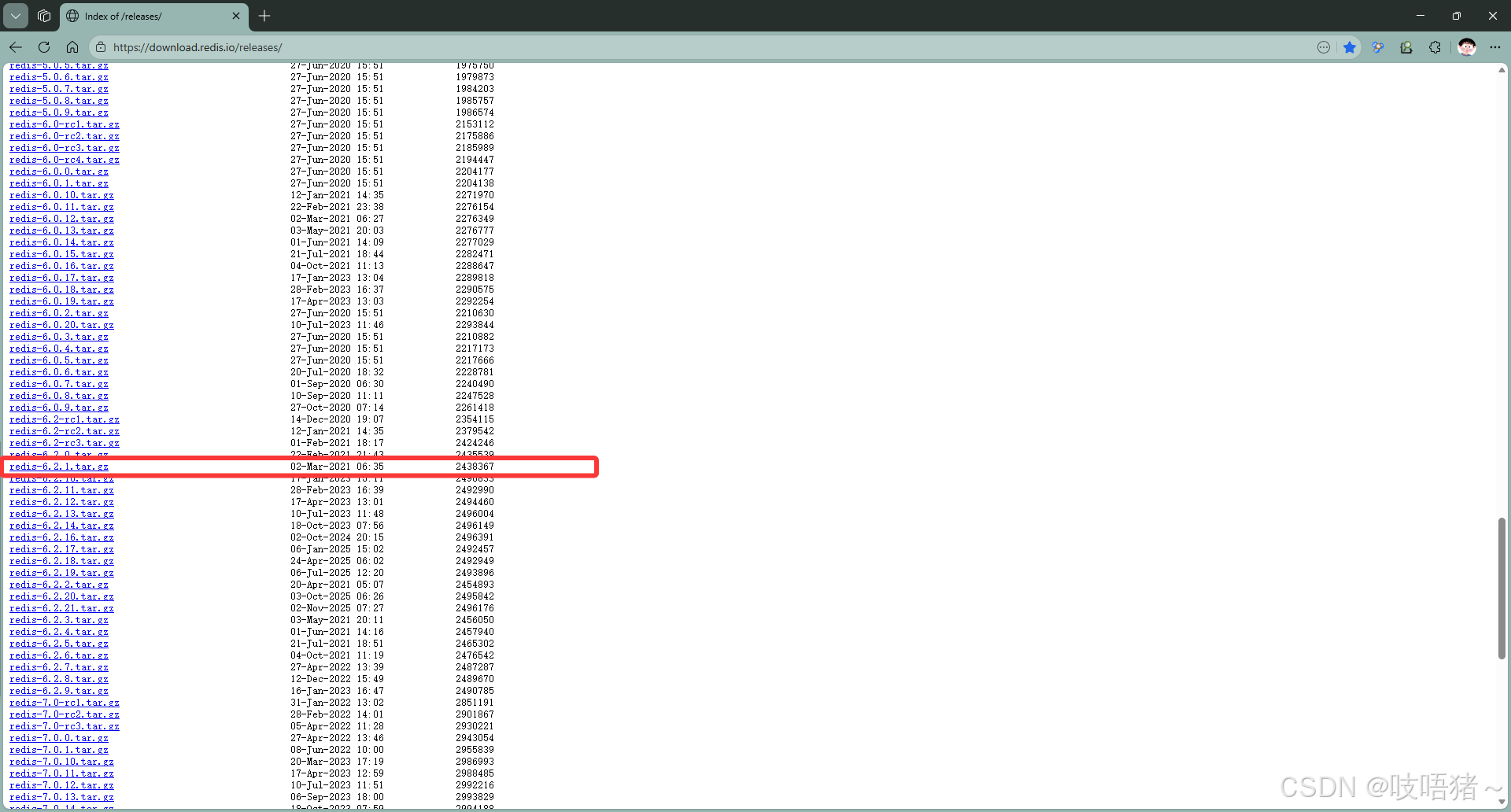The image size is (1511, 812).
Task: Open the redis-6.0-rc1.tar.gz link
Action: pos(65,124)
